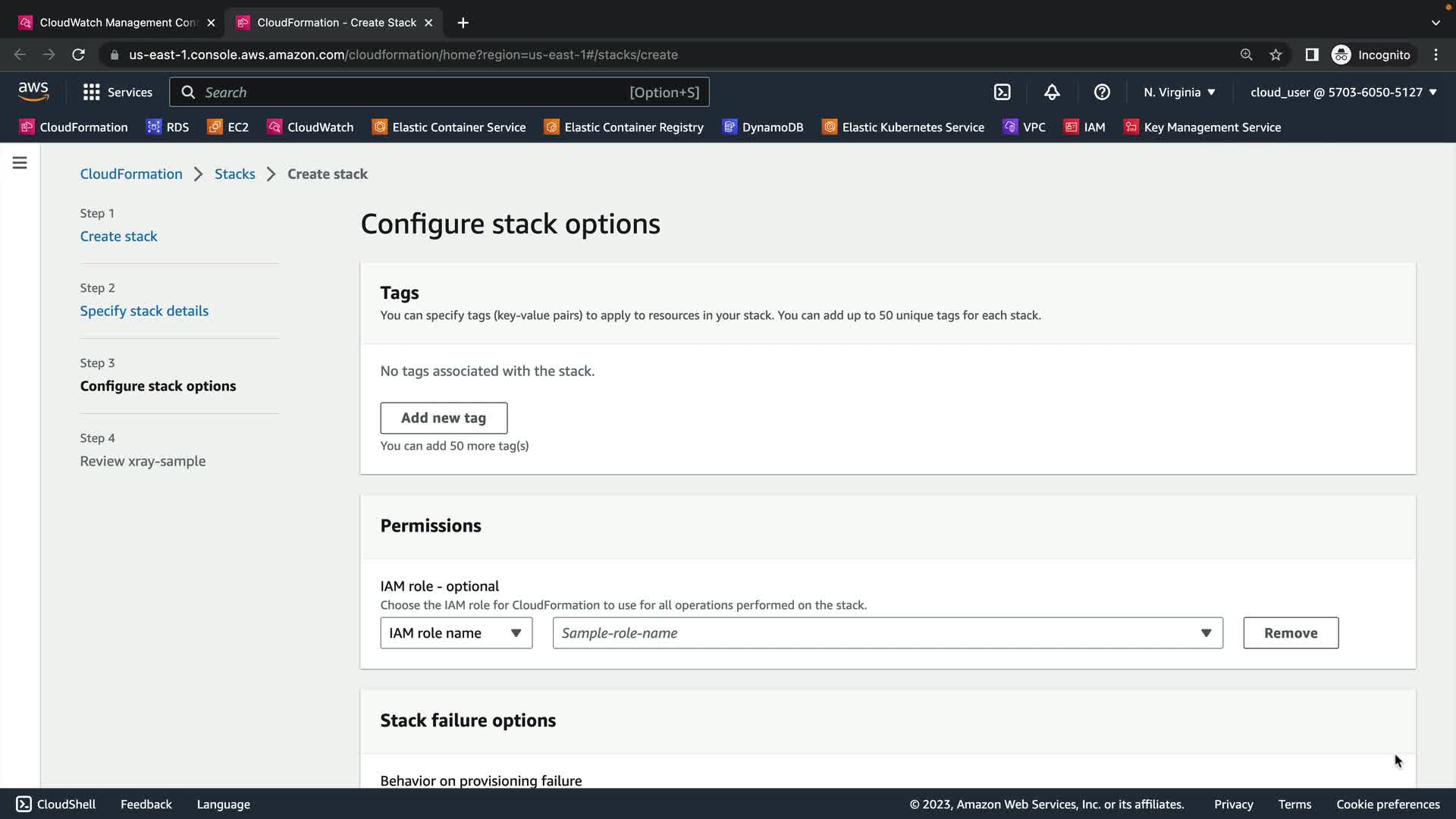Open the RDS shortcut in the favorites bar

(x=168, y=127)
